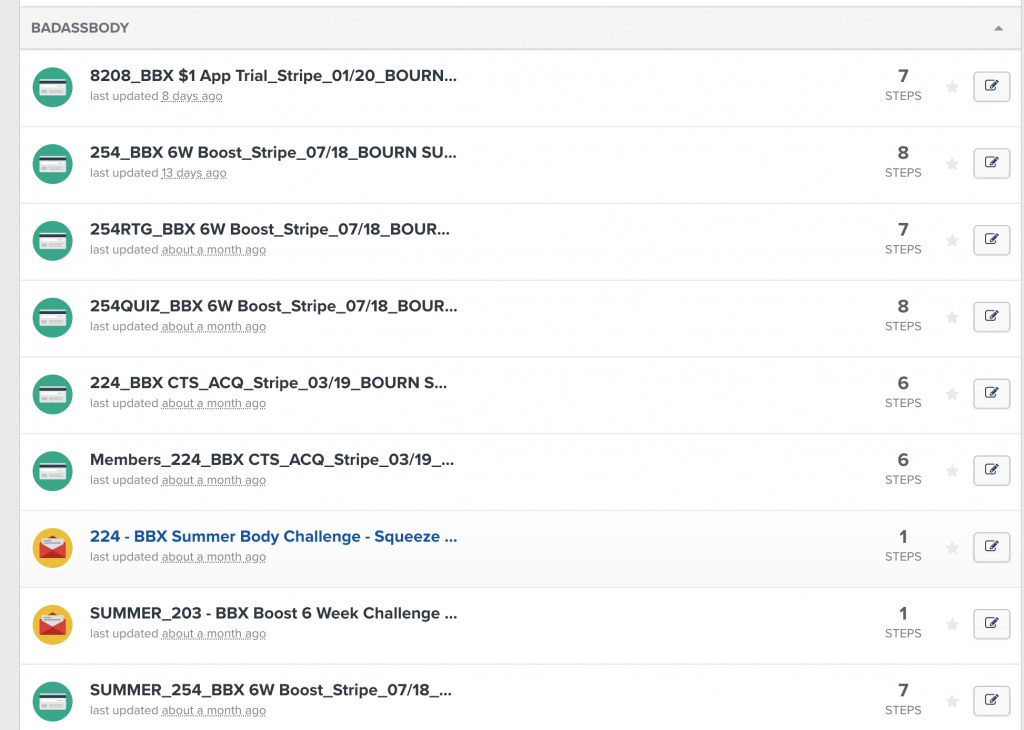Open editor for 254QUIZ_BBX funnel

(x=991, y=317)
